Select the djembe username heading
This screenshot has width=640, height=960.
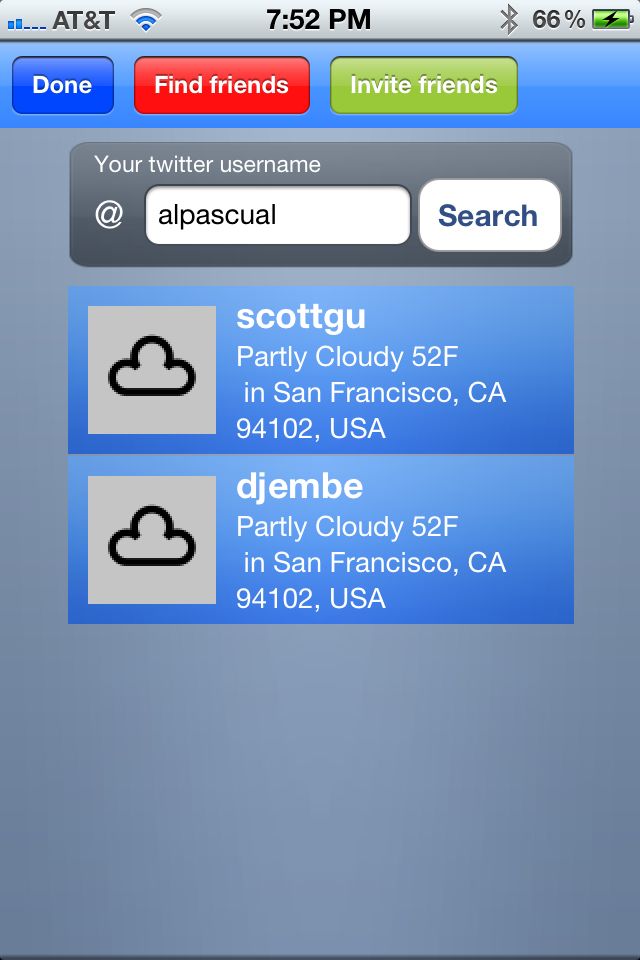pyautogui.click(x=299, y=487)
